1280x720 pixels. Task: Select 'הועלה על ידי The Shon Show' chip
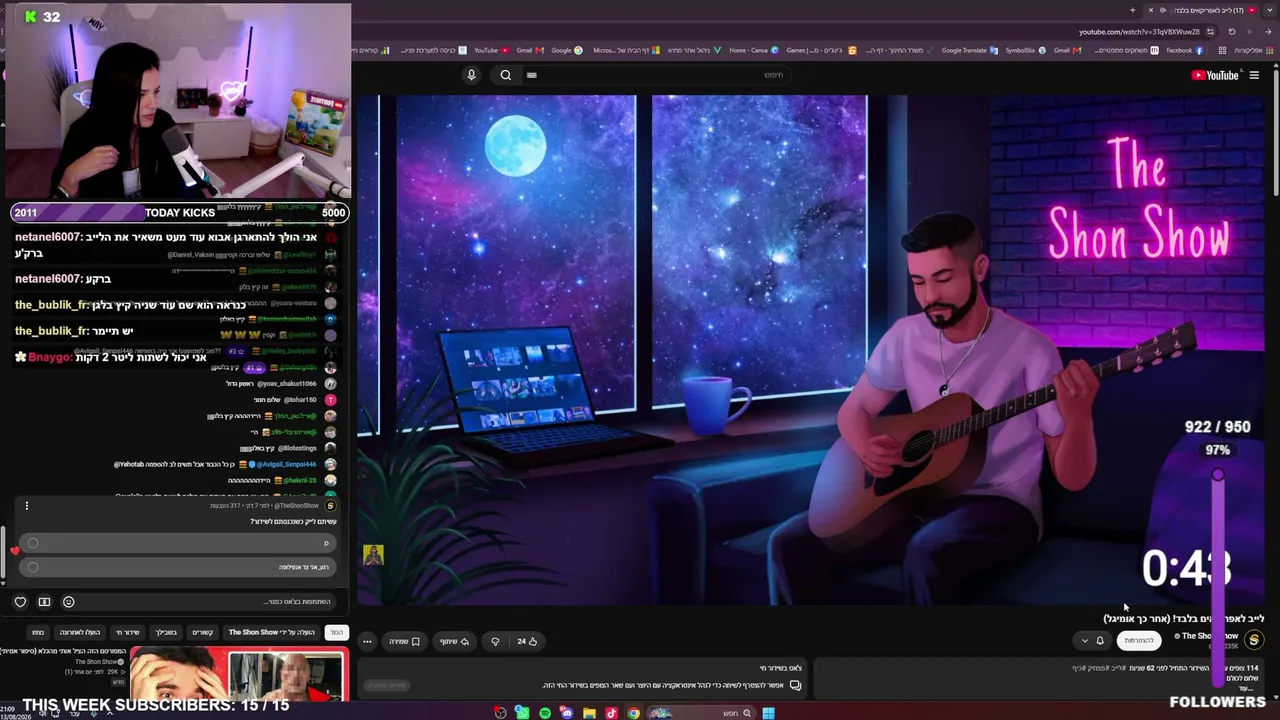click(272, 632)
